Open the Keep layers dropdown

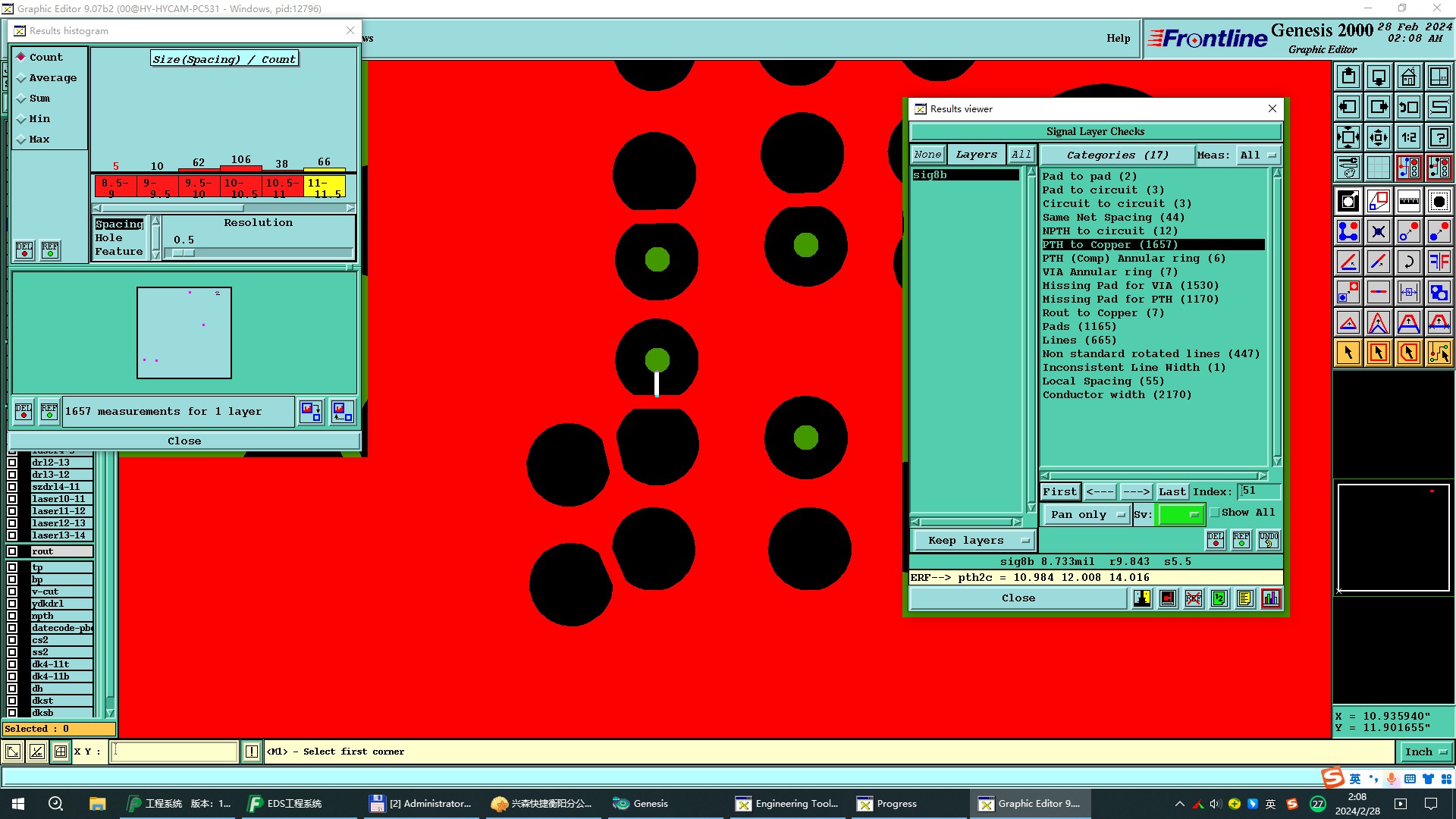(x=973, y=540)
